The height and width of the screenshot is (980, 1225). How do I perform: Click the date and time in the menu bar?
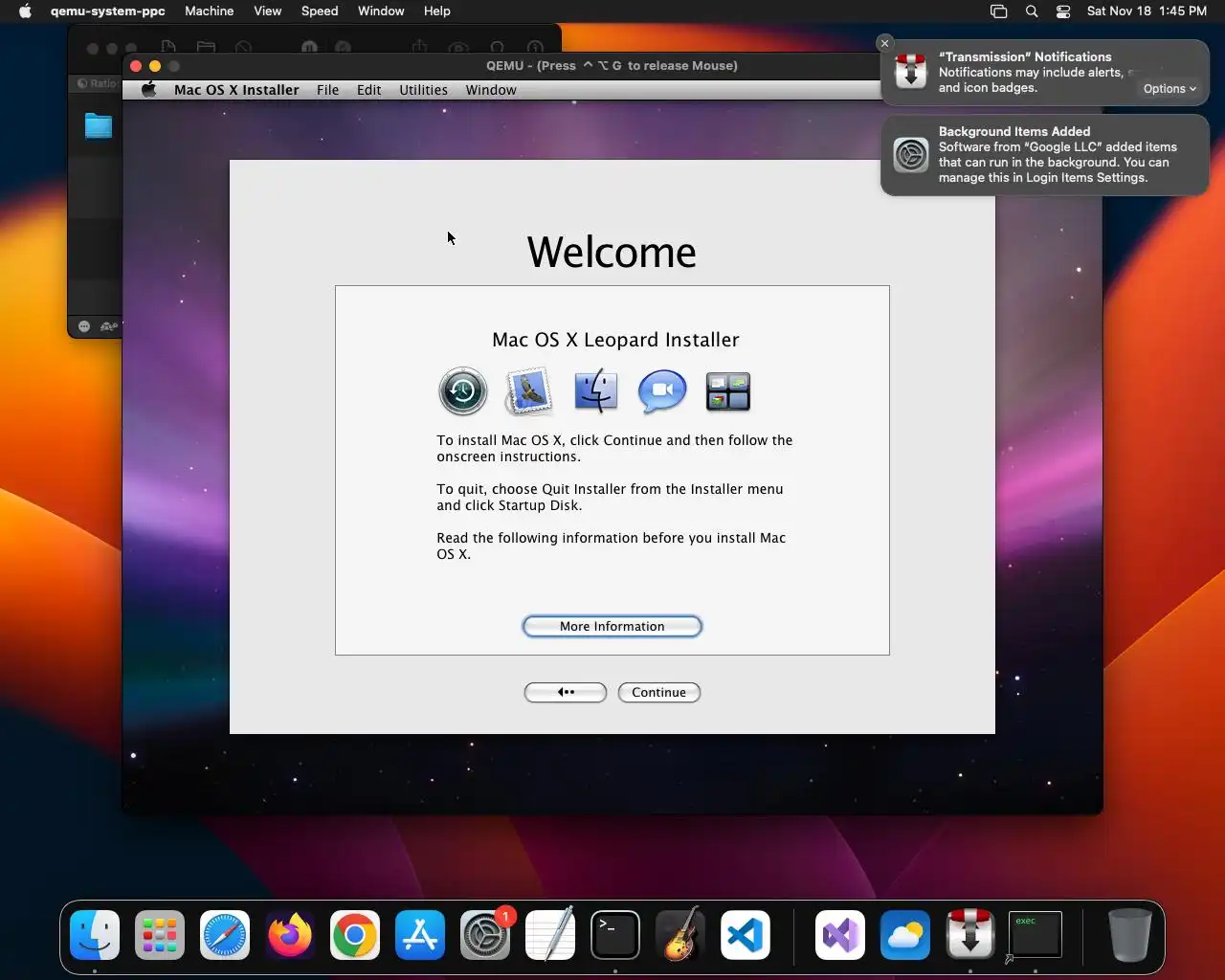tap(1147, 11)
